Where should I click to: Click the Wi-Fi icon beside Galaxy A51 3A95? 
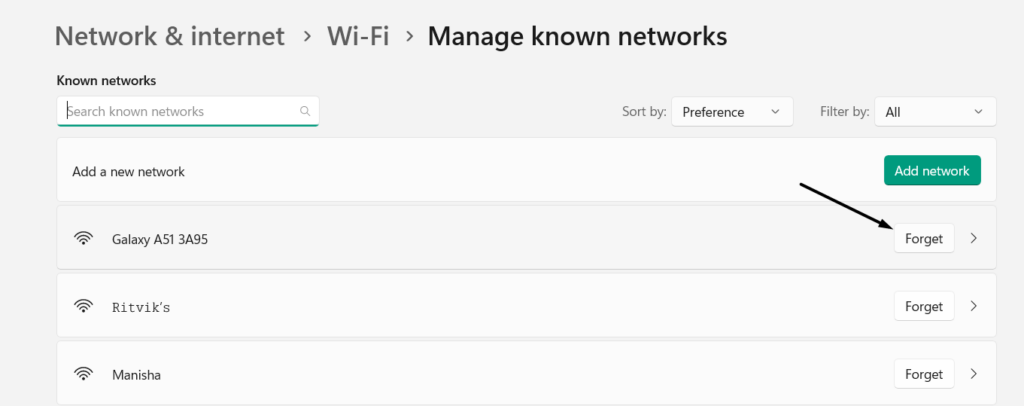click(x=84, y=239)
